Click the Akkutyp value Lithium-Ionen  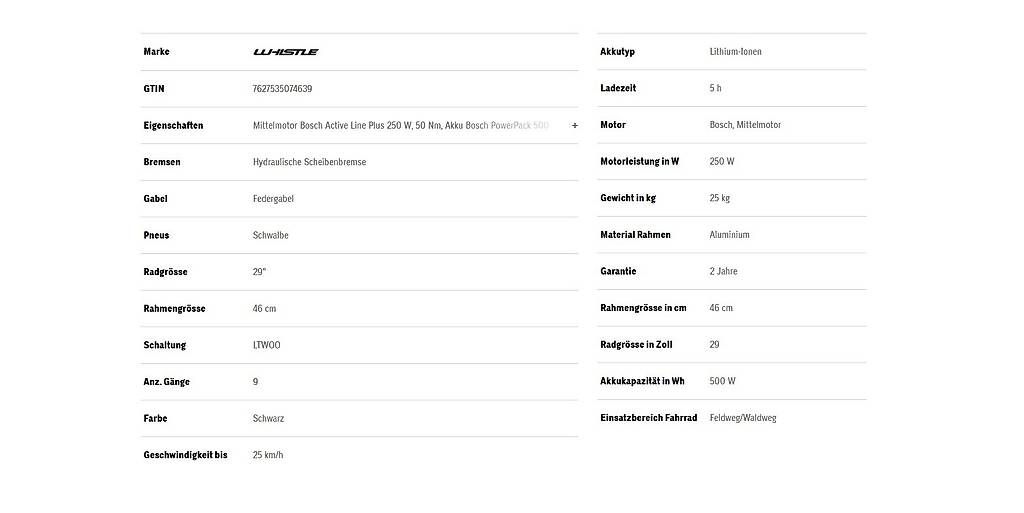(x=735, y=52)
